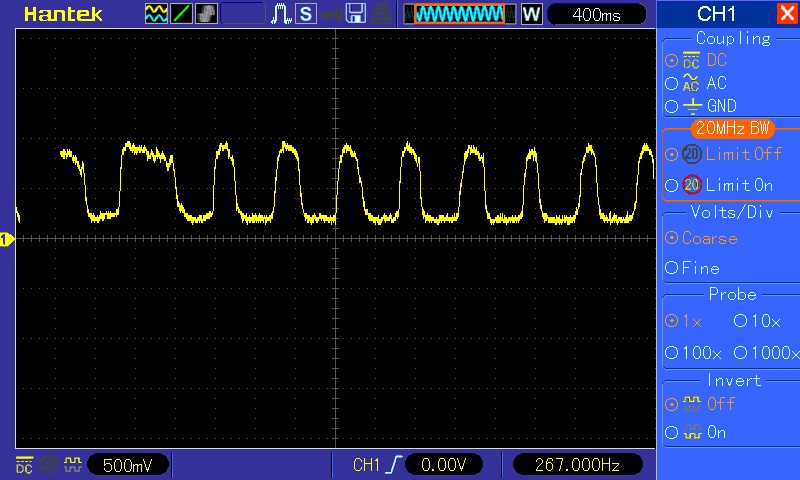Close the CH1 menu panel
This screenshot has width=800, height=480.
786,13
